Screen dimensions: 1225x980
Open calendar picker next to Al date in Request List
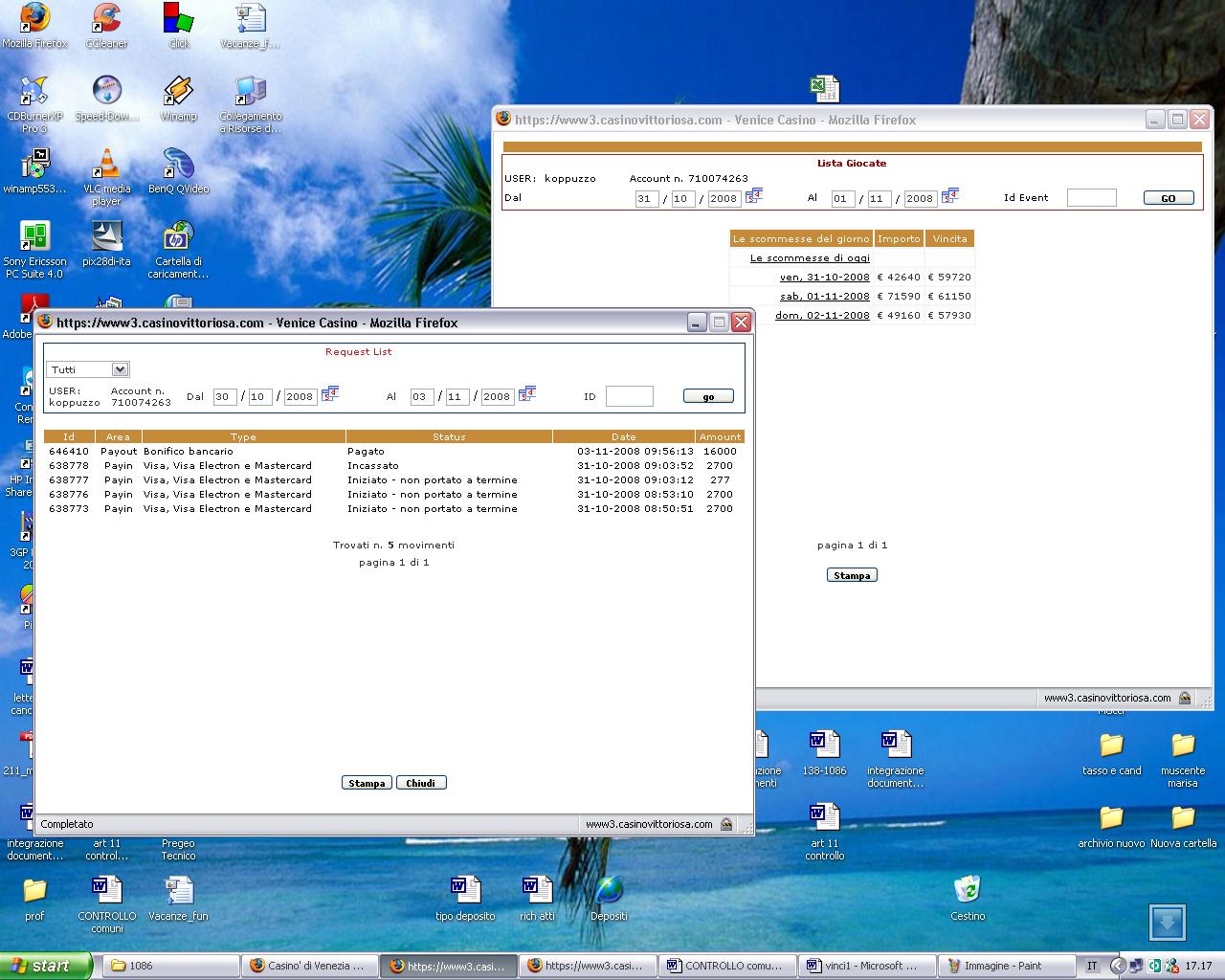click(526, 393)
